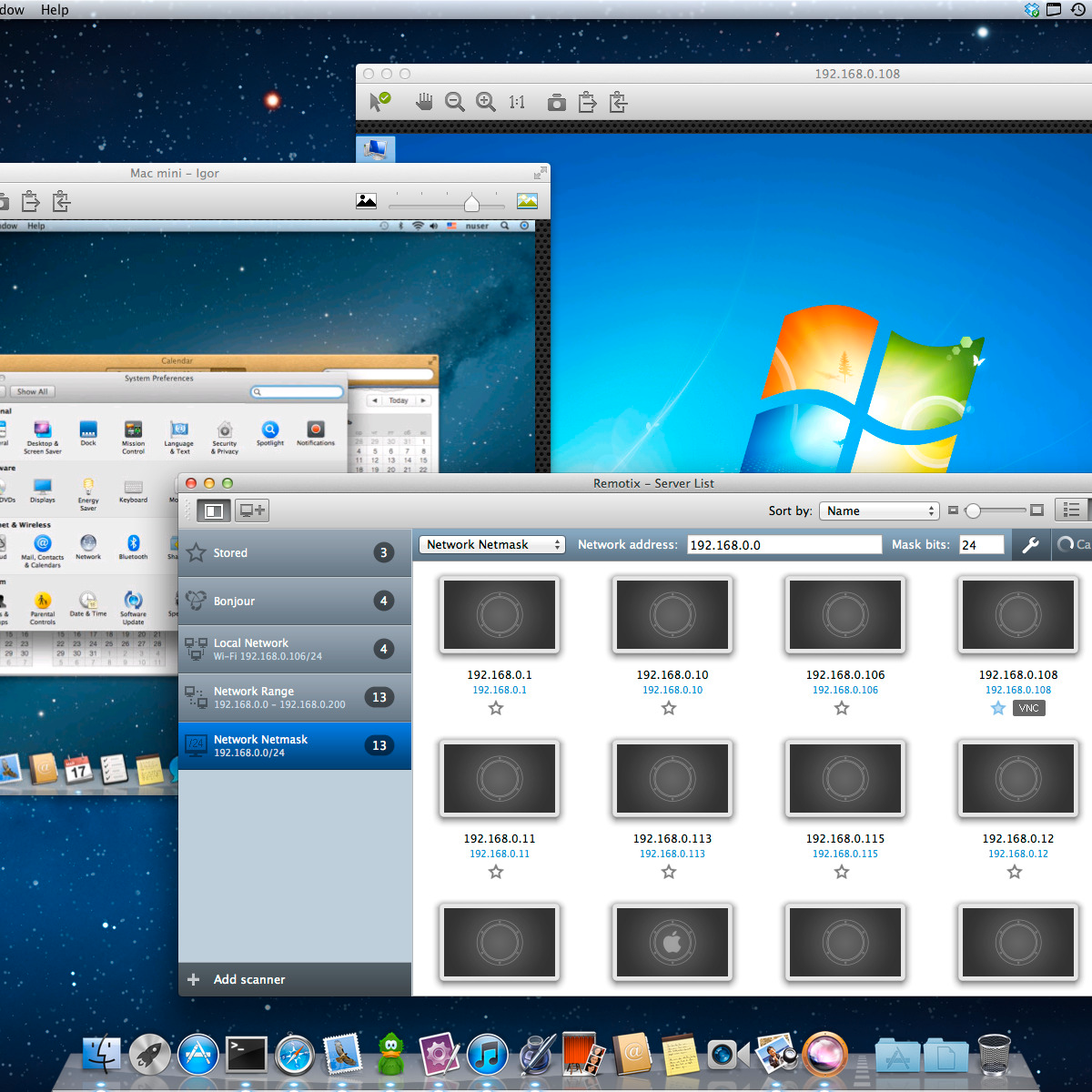The image size is (1092, 1092).
Task: Open the Apple logo server thumbnail
Action: (x=672, y=943)
